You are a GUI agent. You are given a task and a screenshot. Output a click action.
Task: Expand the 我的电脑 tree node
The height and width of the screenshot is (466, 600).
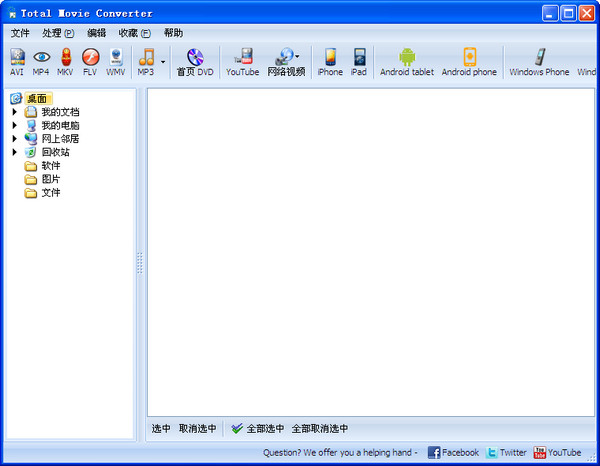(x=15, y=125)
